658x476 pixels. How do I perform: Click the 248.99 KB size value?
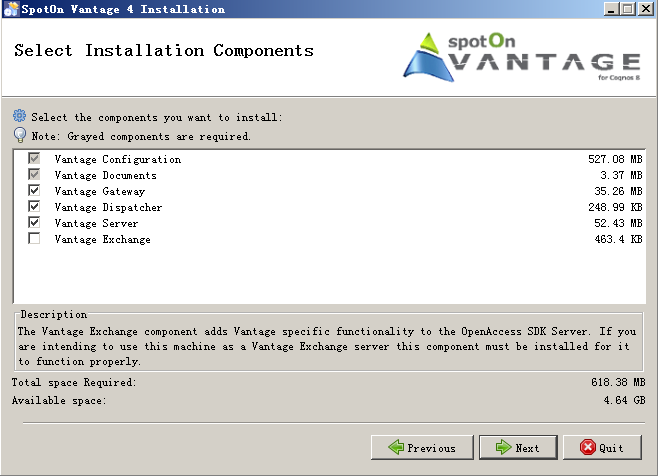(x=615, y=207)
